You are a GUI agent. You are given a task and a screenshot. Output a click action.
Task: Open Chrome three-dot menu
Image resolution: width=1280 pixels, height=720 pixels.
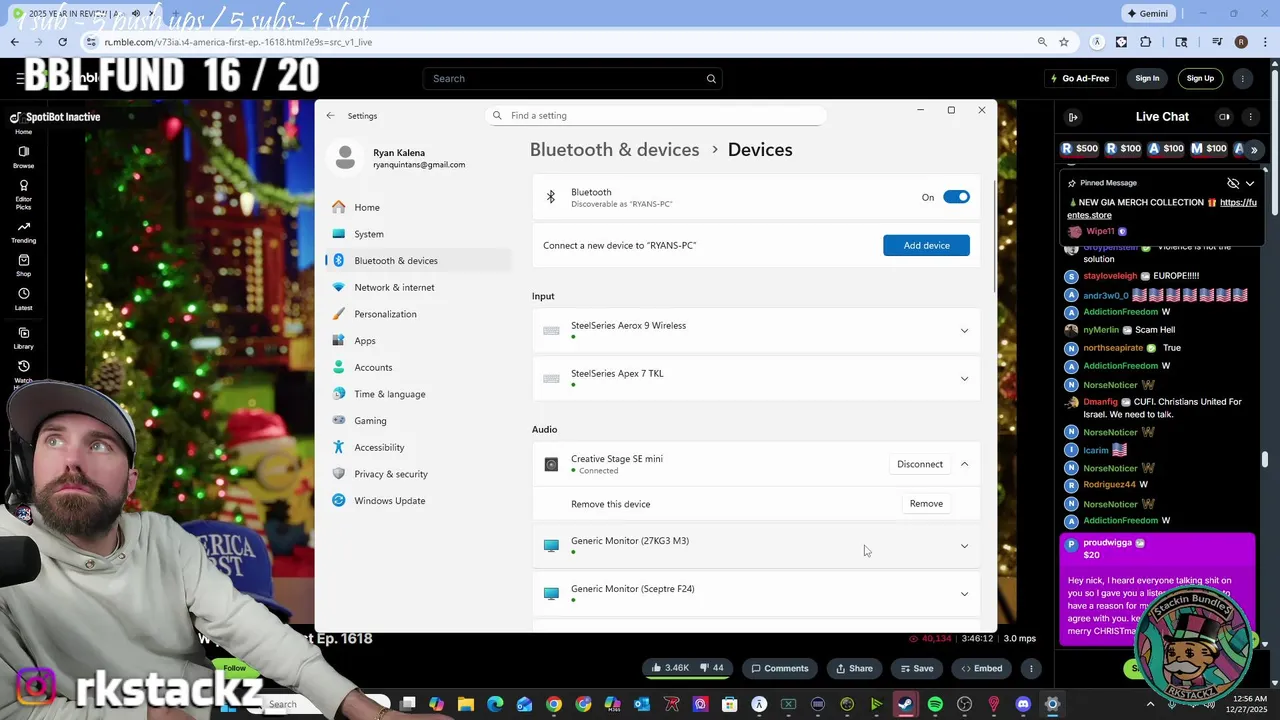[x=1263, y=42]
